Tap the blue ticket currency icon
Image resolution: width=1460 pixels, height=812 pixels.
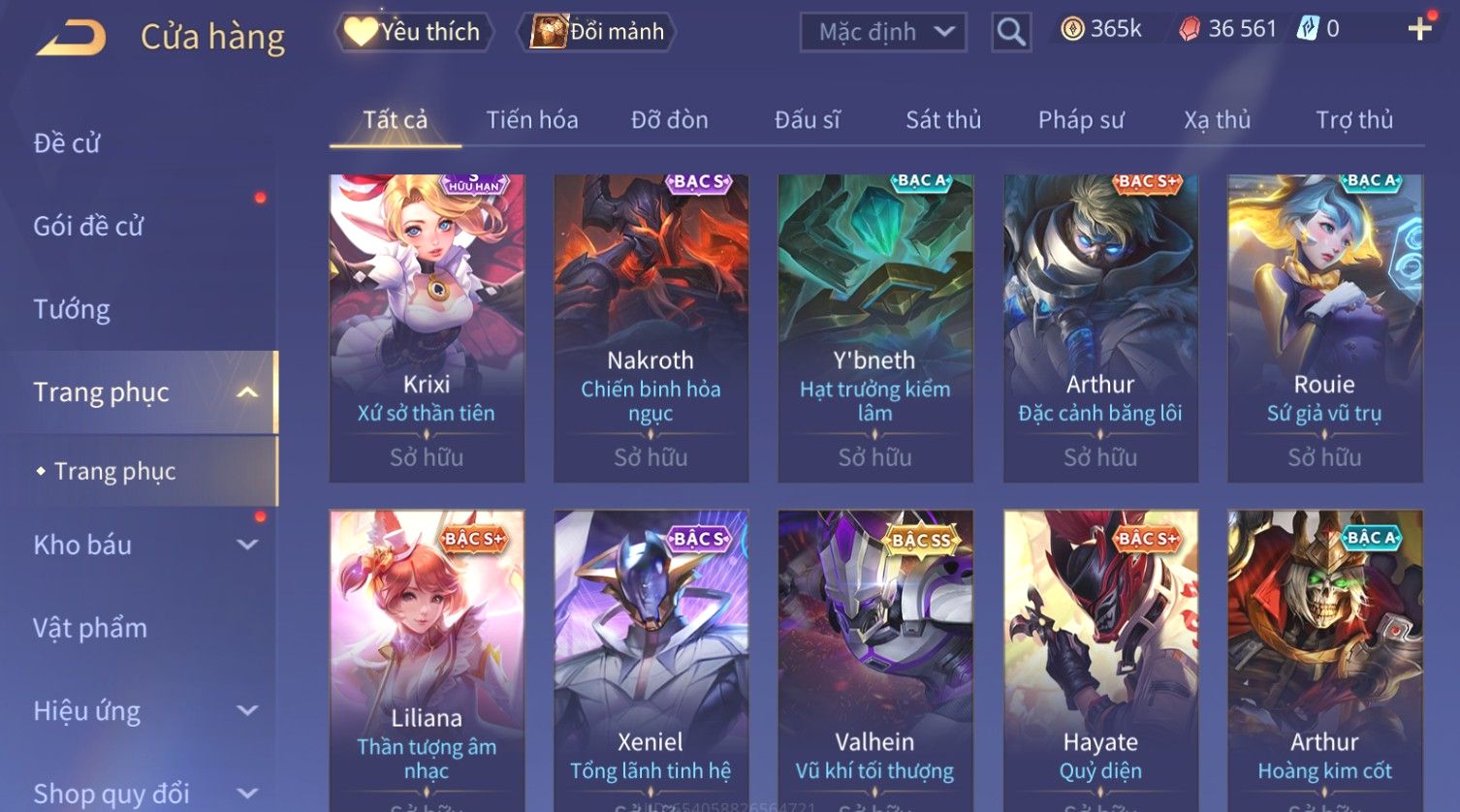(1308, 29)
